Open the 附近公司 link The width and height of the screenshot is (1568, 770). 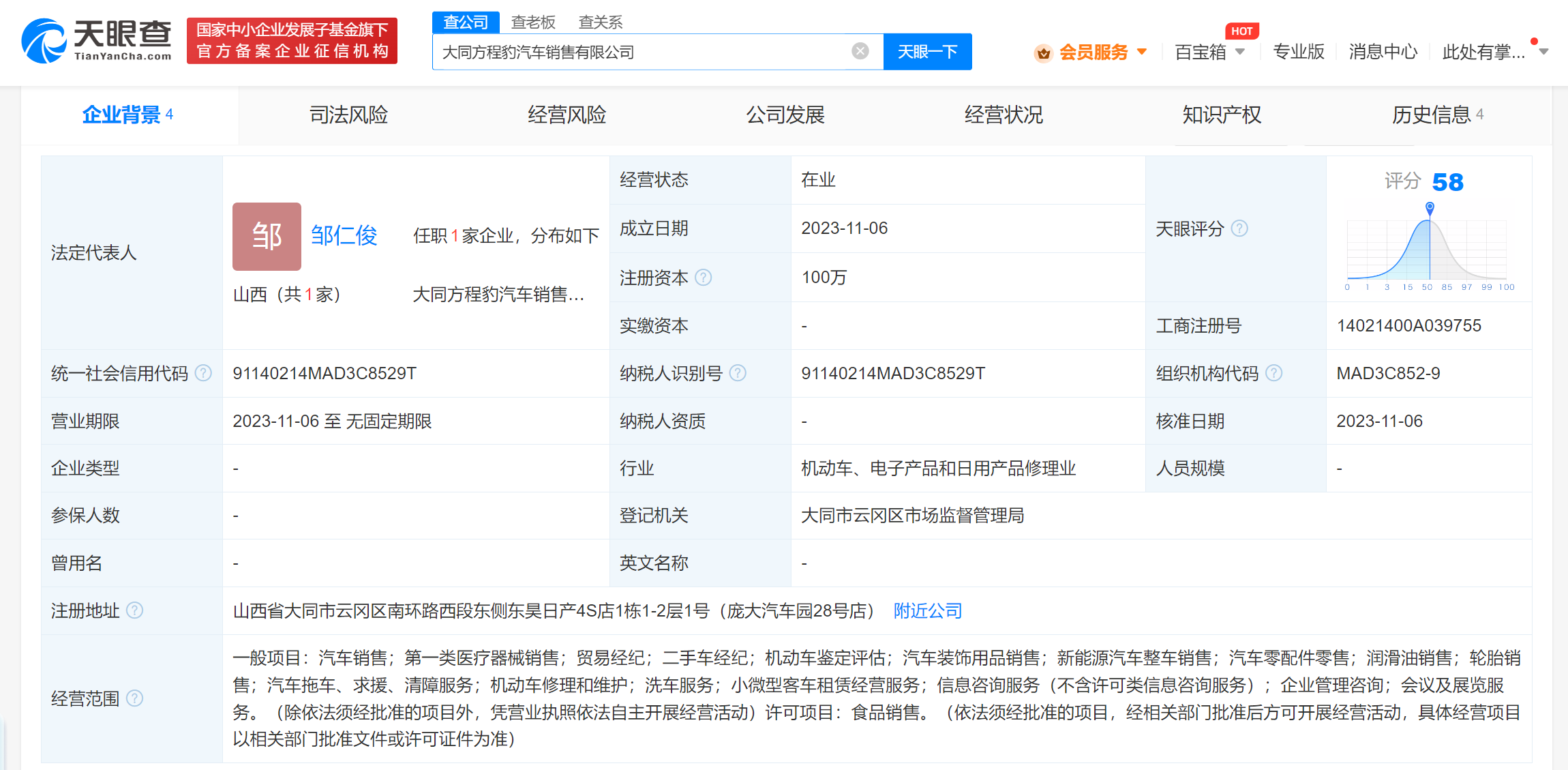[x=927, y=610]
